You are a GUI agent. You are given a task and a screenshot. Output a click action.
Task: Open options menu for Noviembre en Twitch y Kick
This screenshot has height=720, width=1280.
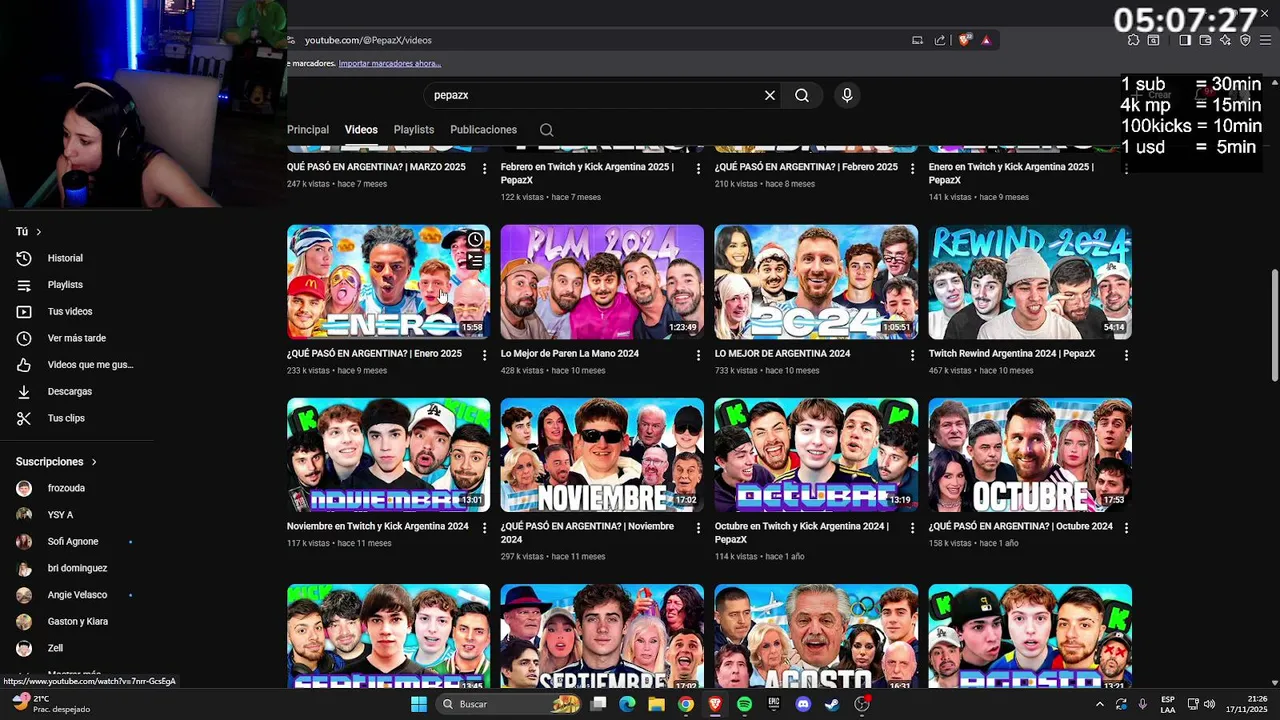tap(484, 528)
